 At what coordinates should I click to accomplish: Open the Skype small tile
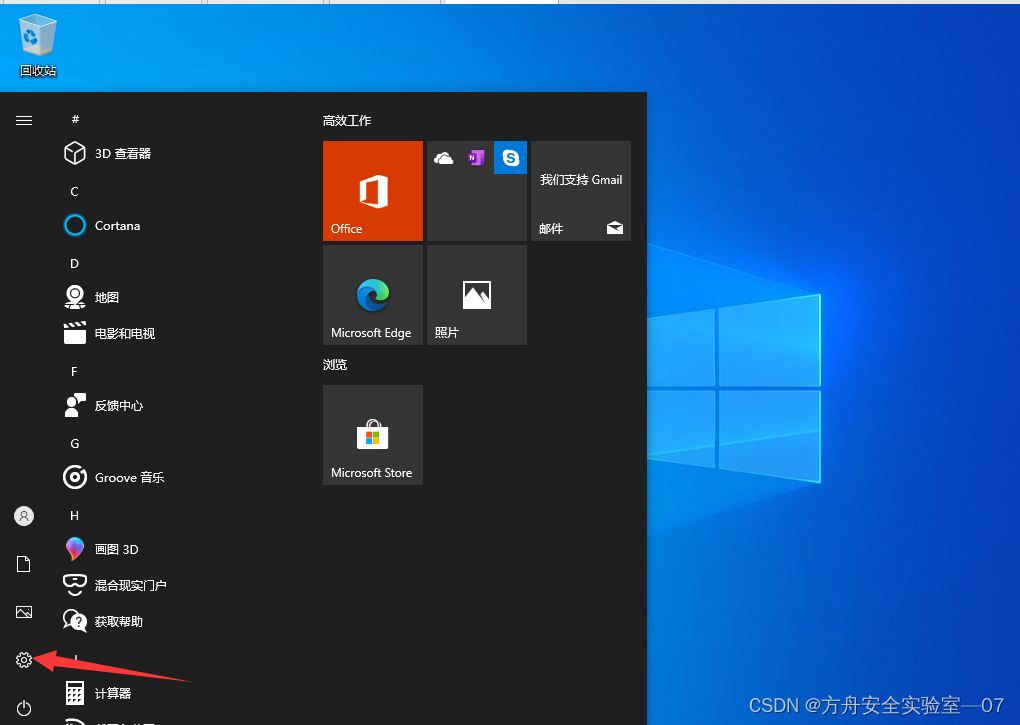(511, 157)
